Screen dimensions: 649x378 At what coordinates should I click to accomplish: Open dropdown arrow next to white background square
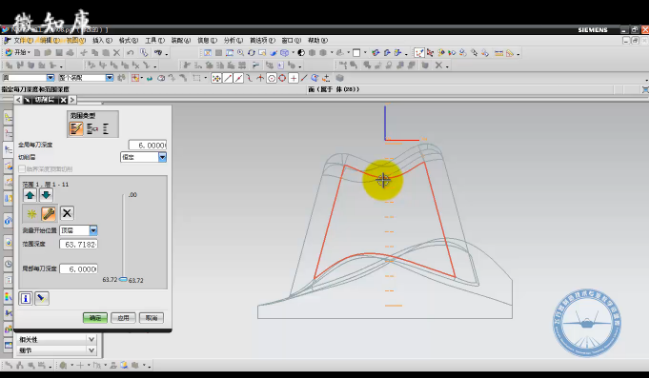(365, 53)
